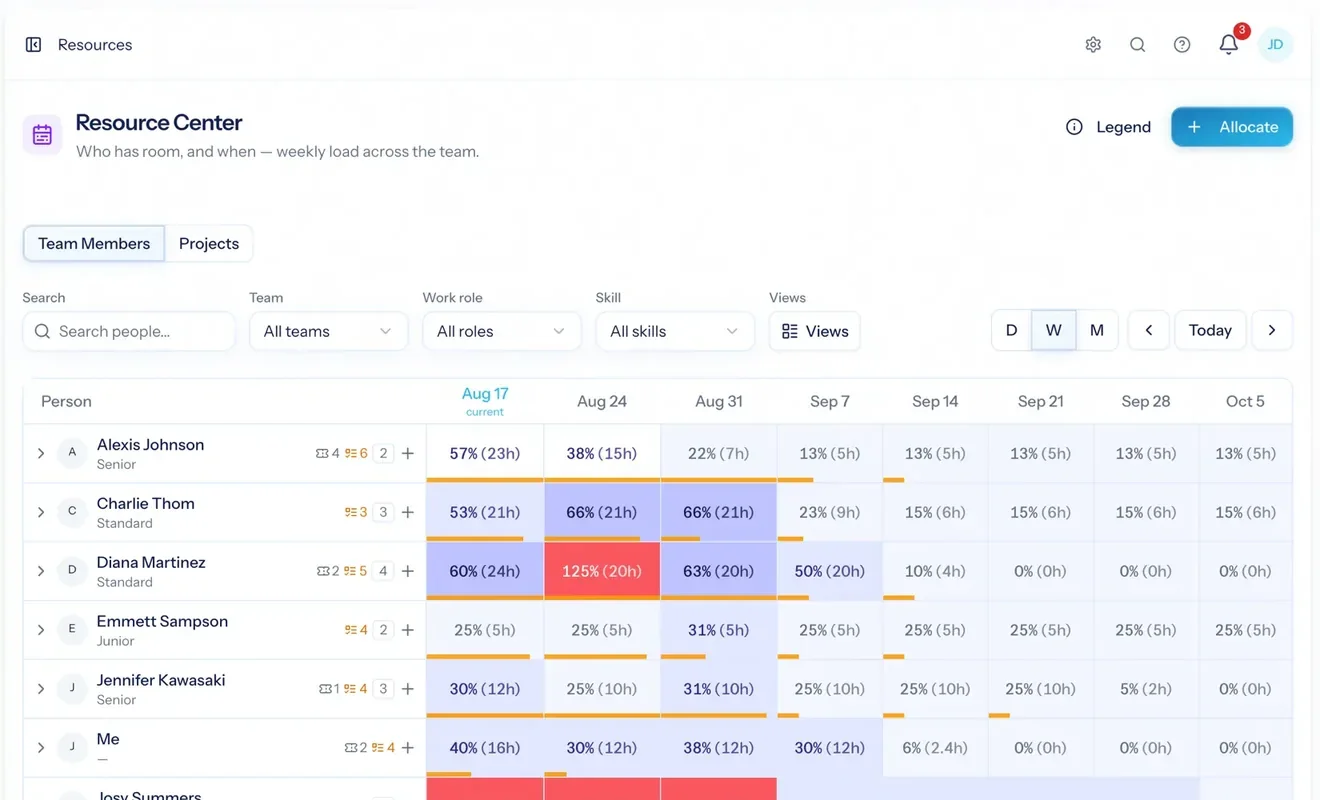Open the JD user avatar menu
Viewport: 1320px width, 800px height.
(x=1275, y=45)
